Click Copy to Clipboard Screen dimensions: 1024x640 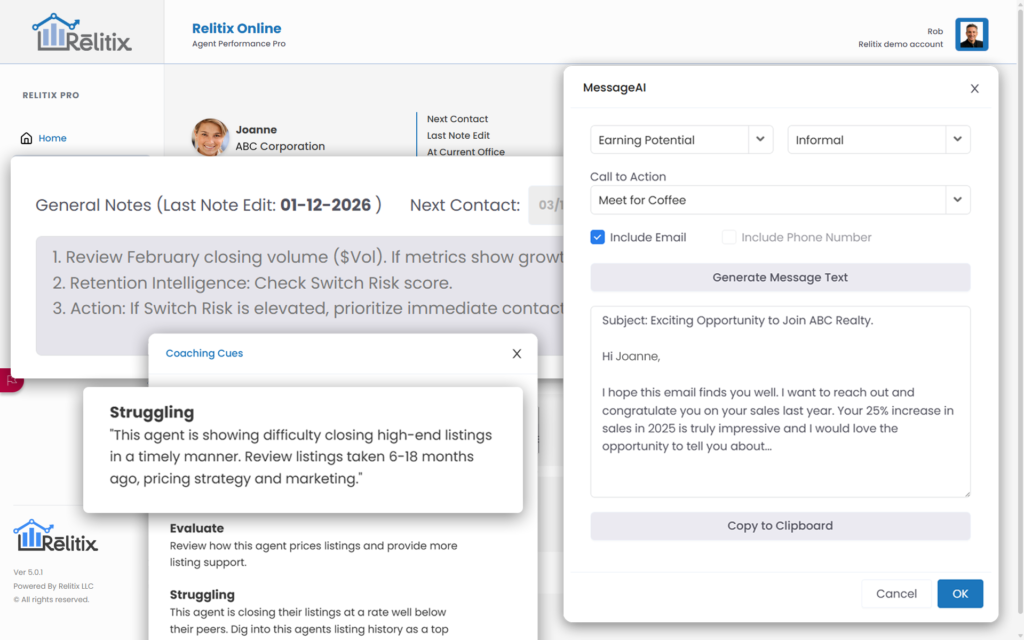[x=780, y=525]
